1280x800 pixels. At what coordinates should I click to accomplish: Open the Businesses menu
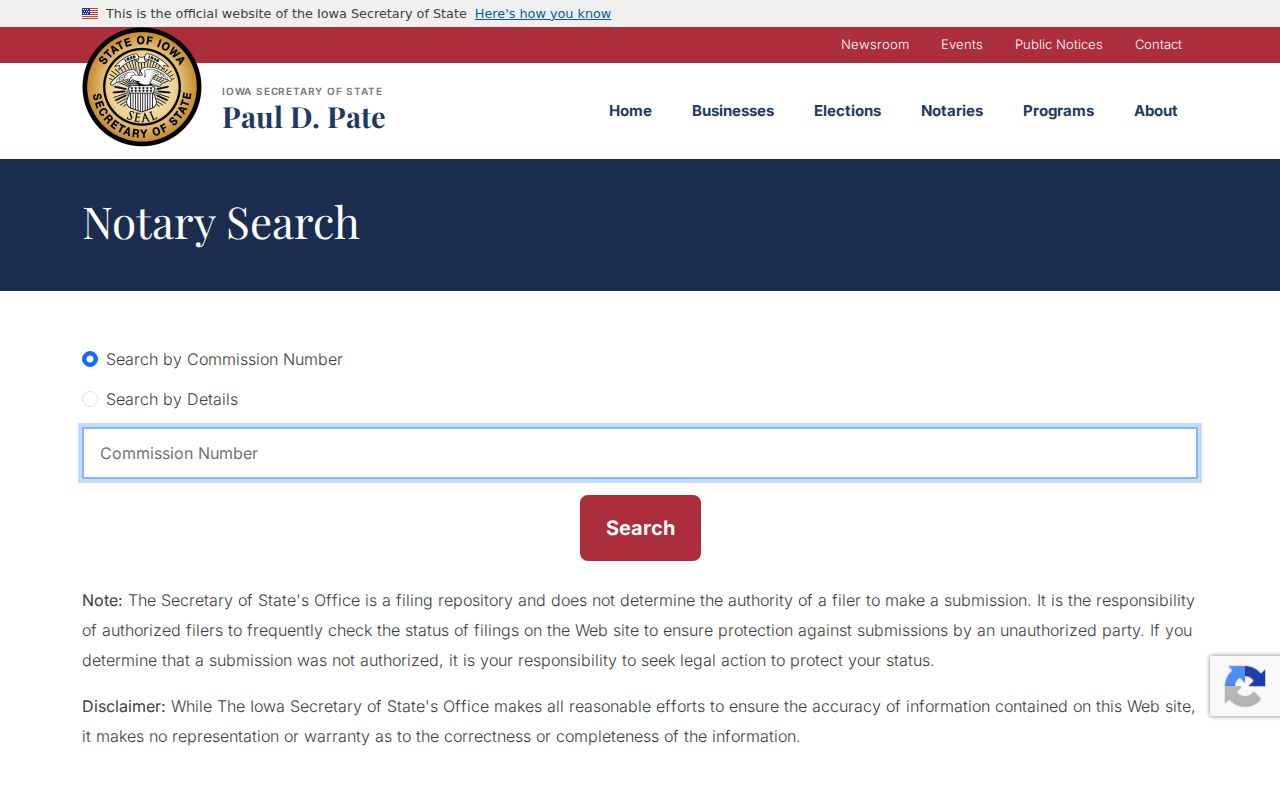pos(733,111)
